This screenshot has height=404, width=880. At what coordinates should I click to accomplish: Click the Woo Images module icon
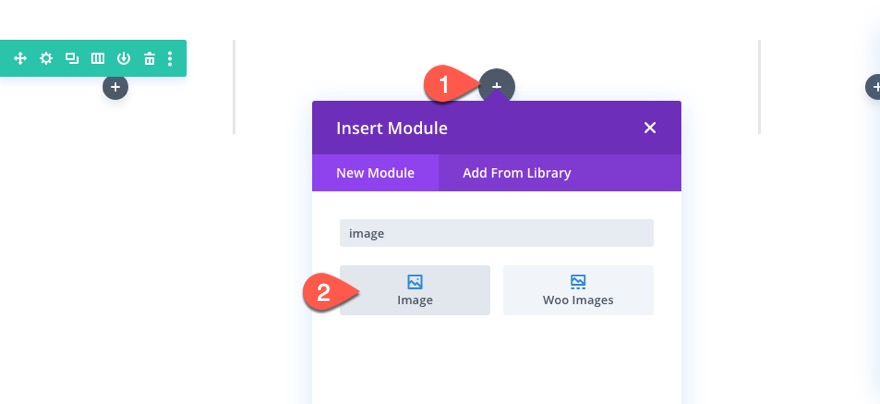[x=578, y=282]
